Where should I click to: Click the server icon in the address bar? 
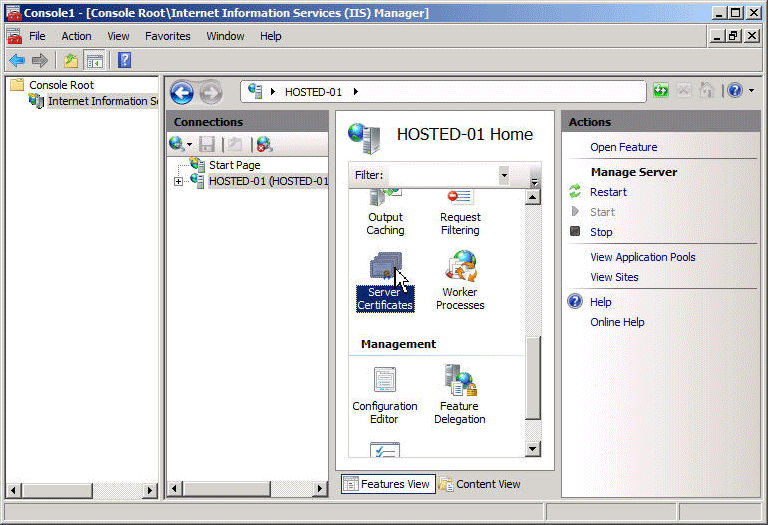point(255,91)
